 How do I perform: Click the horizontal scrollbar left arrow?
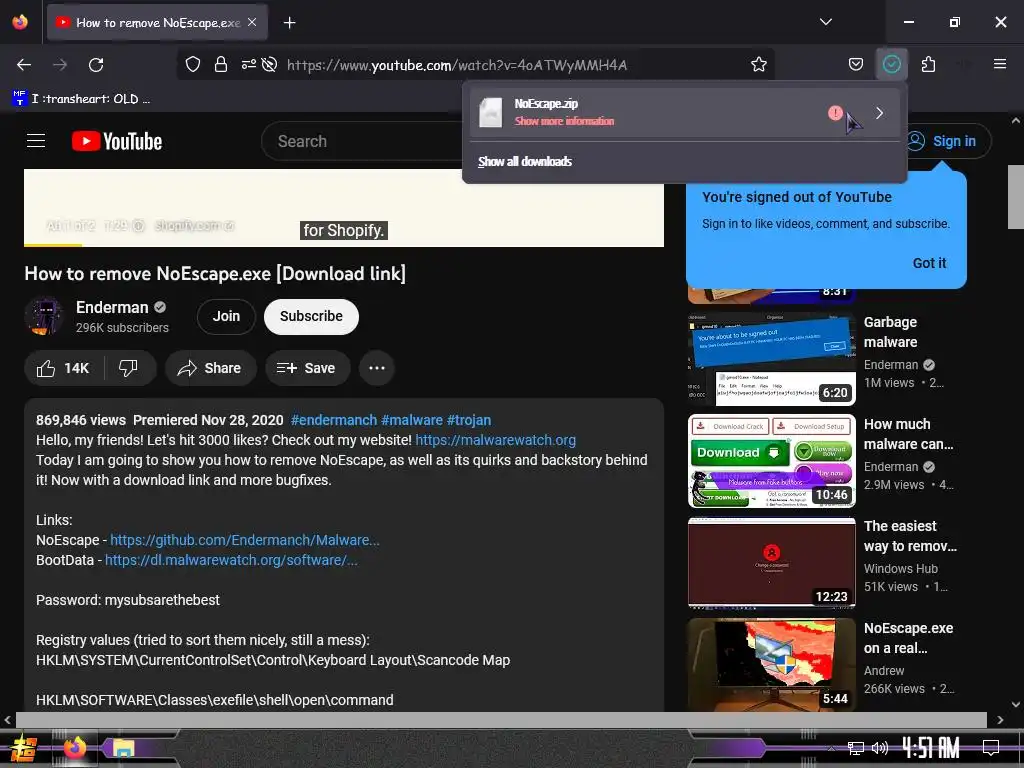(x=7, y=720)
